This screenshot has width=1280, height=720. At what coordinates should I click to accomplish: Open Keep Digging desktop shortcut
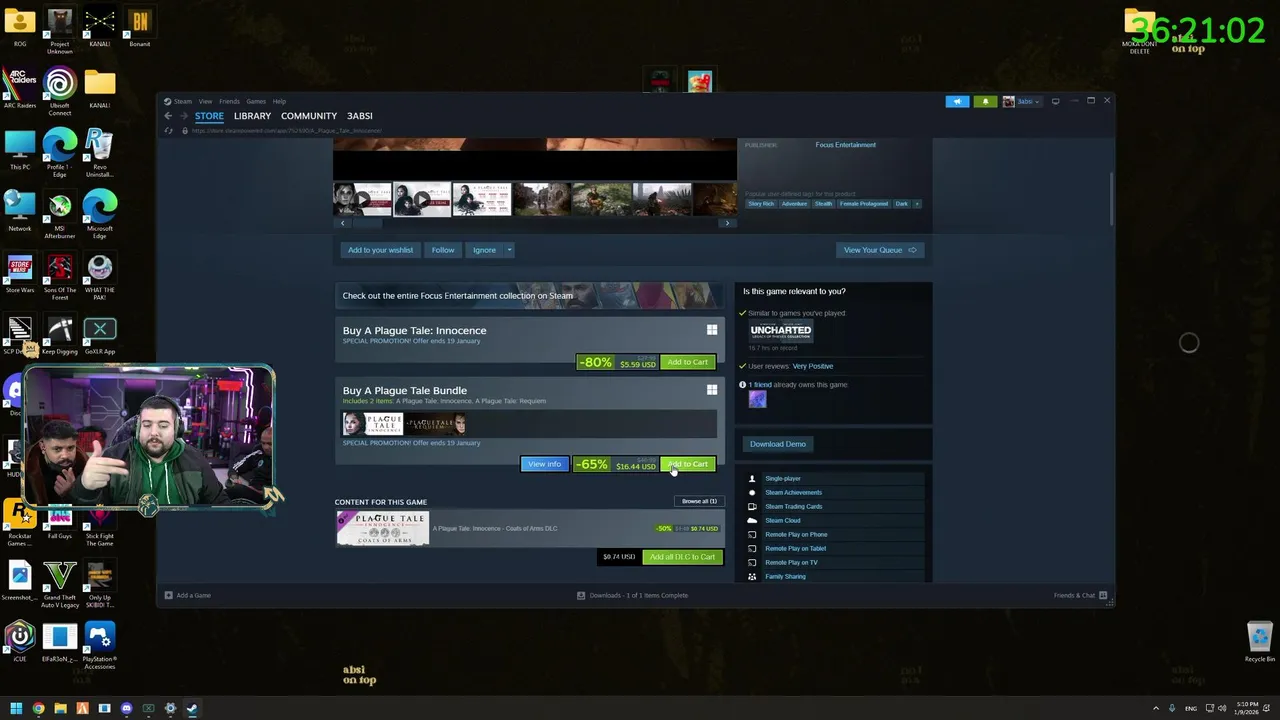point(59,335)
